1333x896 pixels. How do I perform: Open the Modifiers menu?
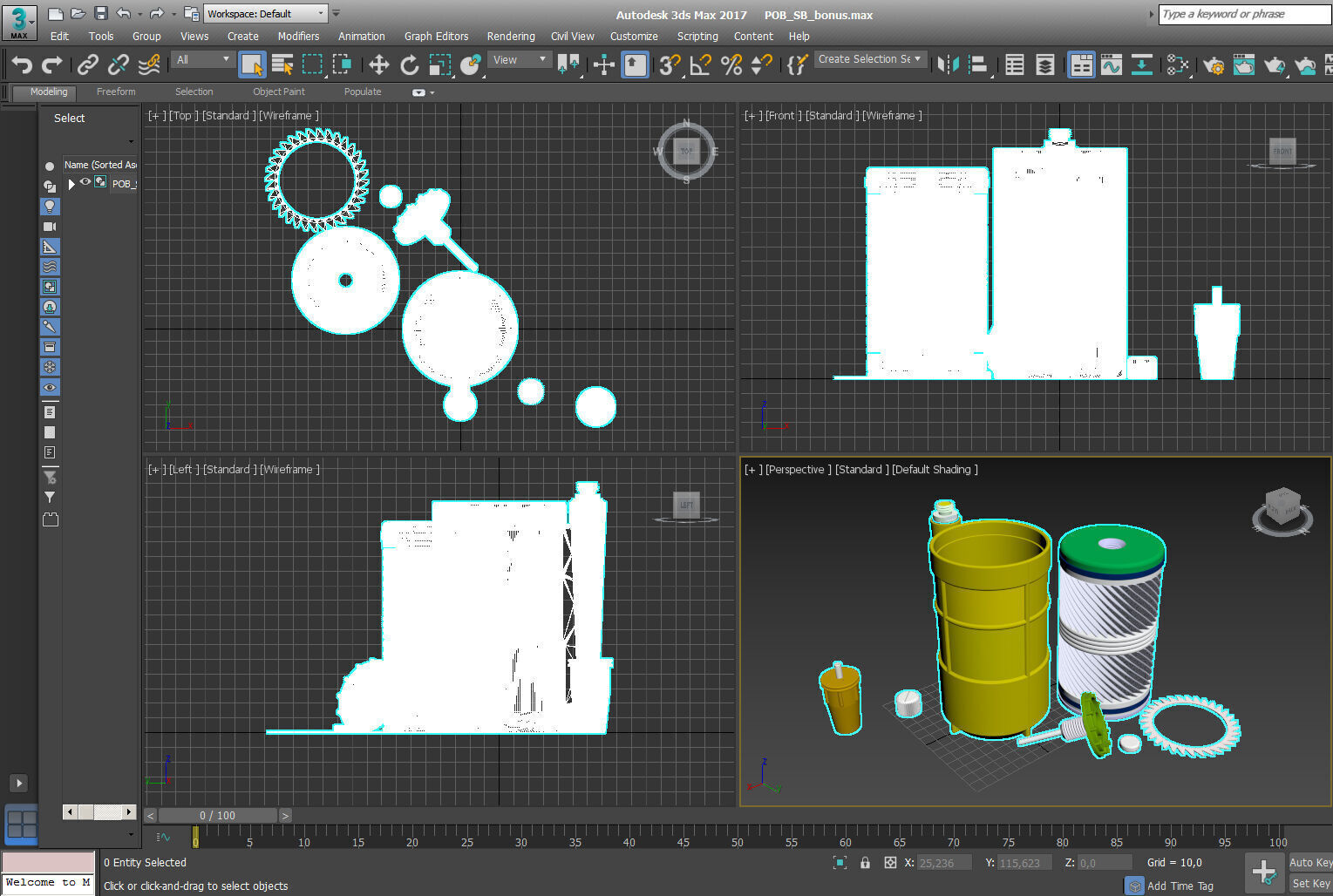click(298, 37)
